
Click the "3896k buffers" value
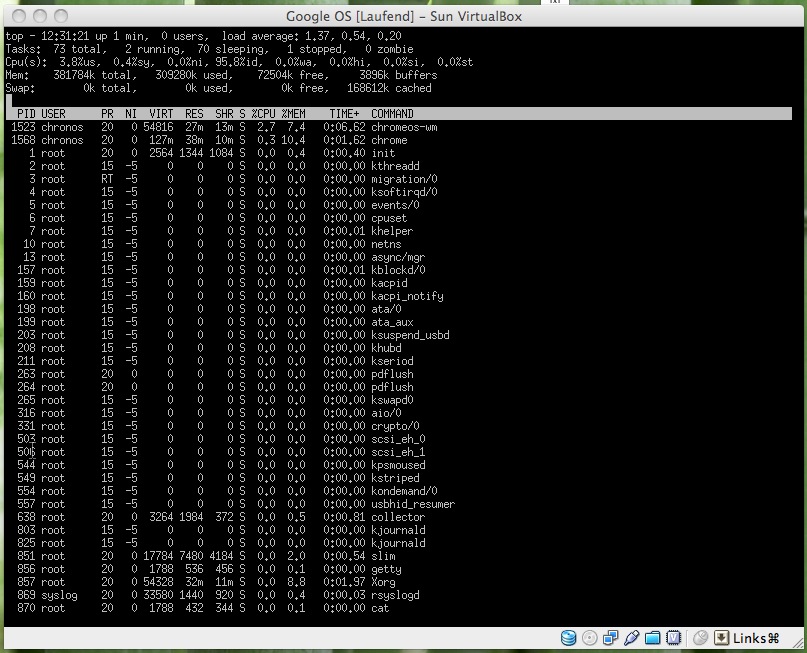[x=398, y=75]
